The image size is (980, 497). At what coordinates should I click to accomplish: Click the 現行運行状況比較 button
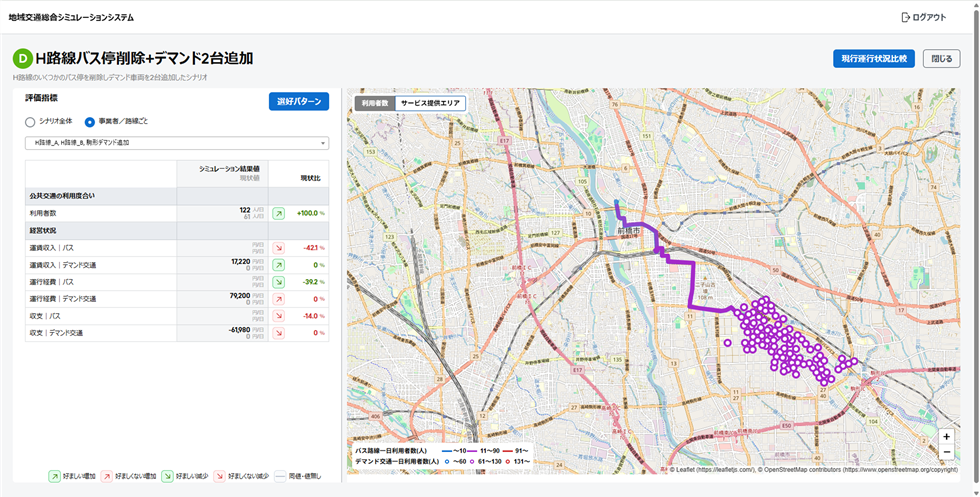pyautogui.click(x=874, y=59)
